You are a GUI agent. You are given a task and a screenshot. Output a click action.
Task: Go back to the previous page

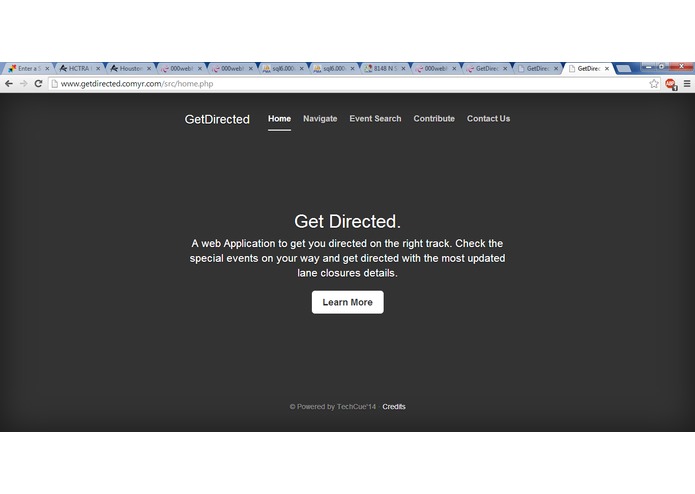click(8, 84)
